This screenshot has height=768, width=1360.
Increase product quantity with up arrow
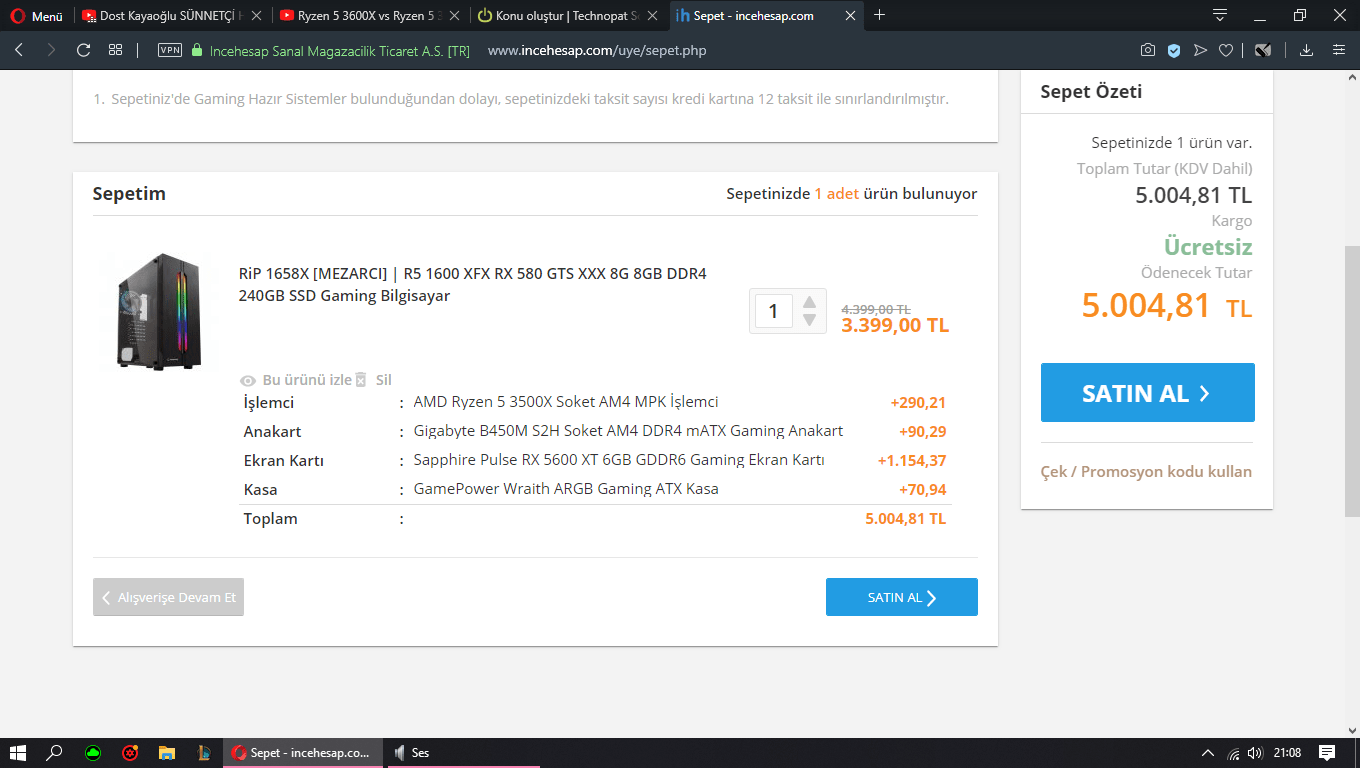[810, 302]
